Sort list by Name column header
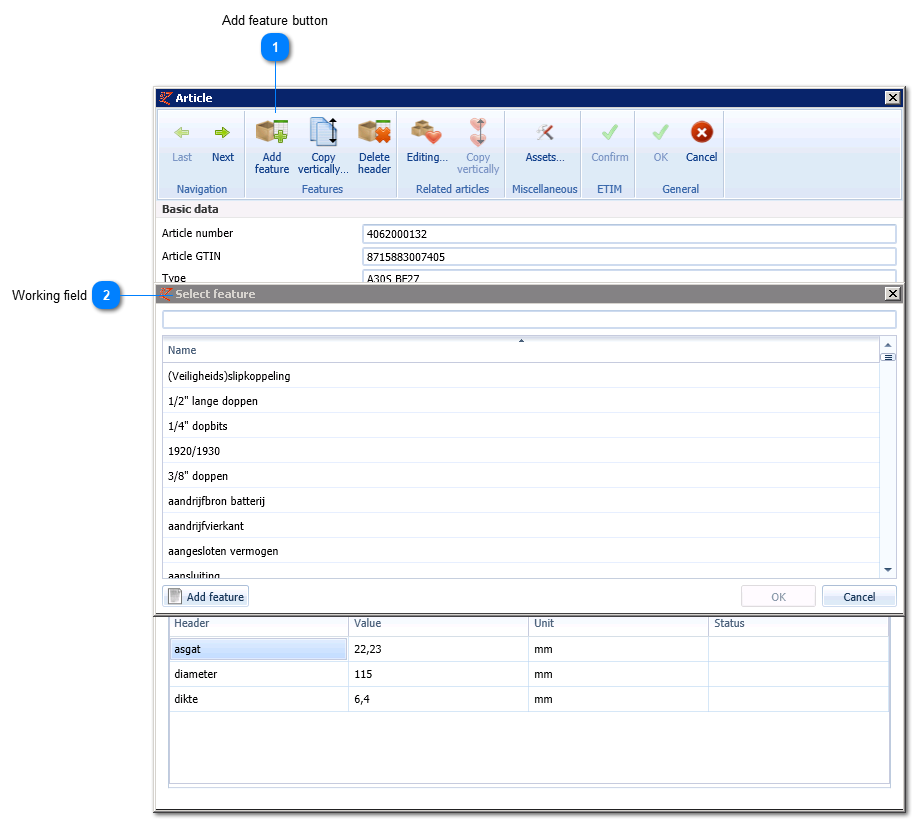919x822 pixels. 520,350
